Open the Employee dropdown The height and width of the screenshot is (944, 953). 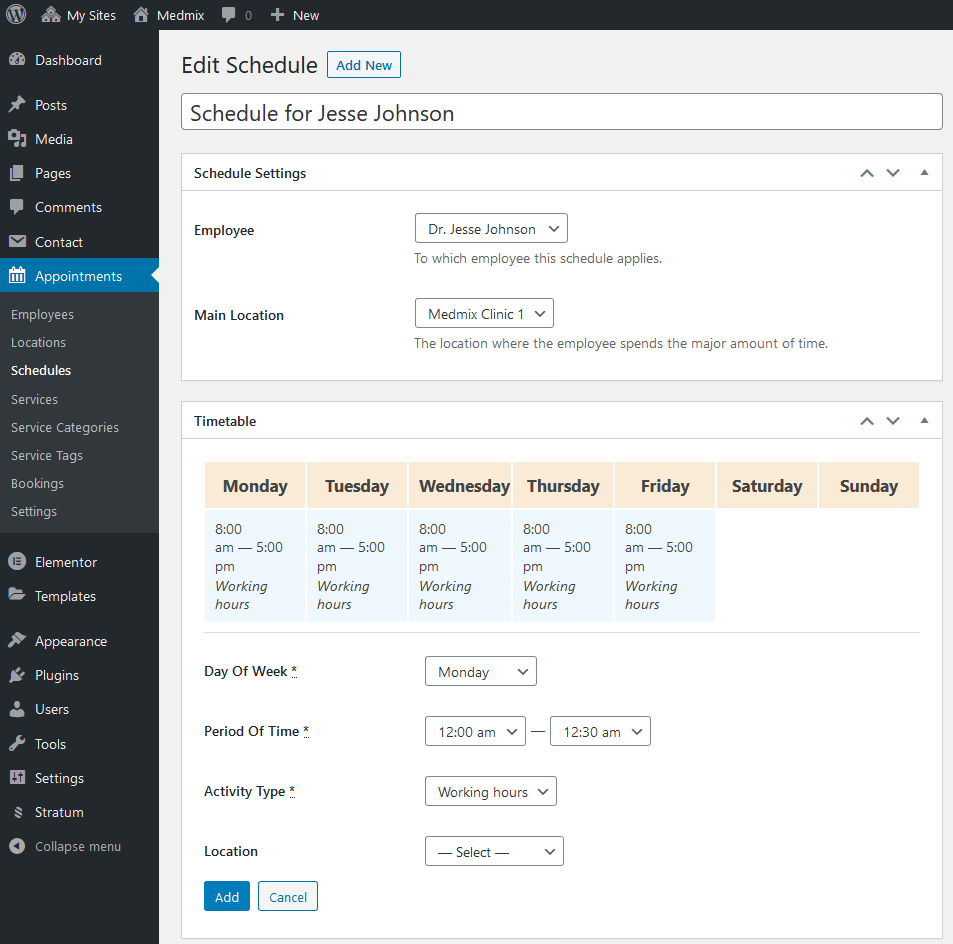click(491, 229)
